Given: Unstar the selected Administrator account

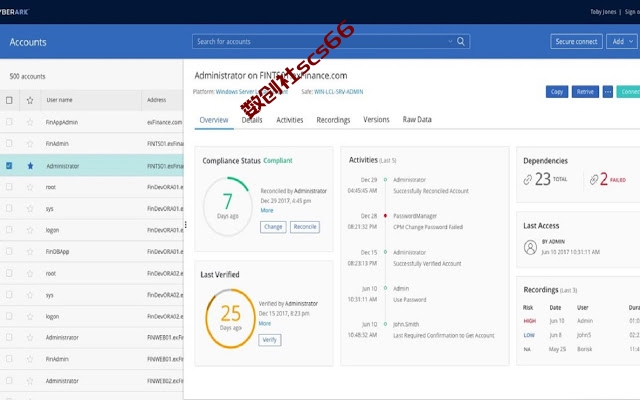Looking at the screenshot, I should [x=30, y=166].
